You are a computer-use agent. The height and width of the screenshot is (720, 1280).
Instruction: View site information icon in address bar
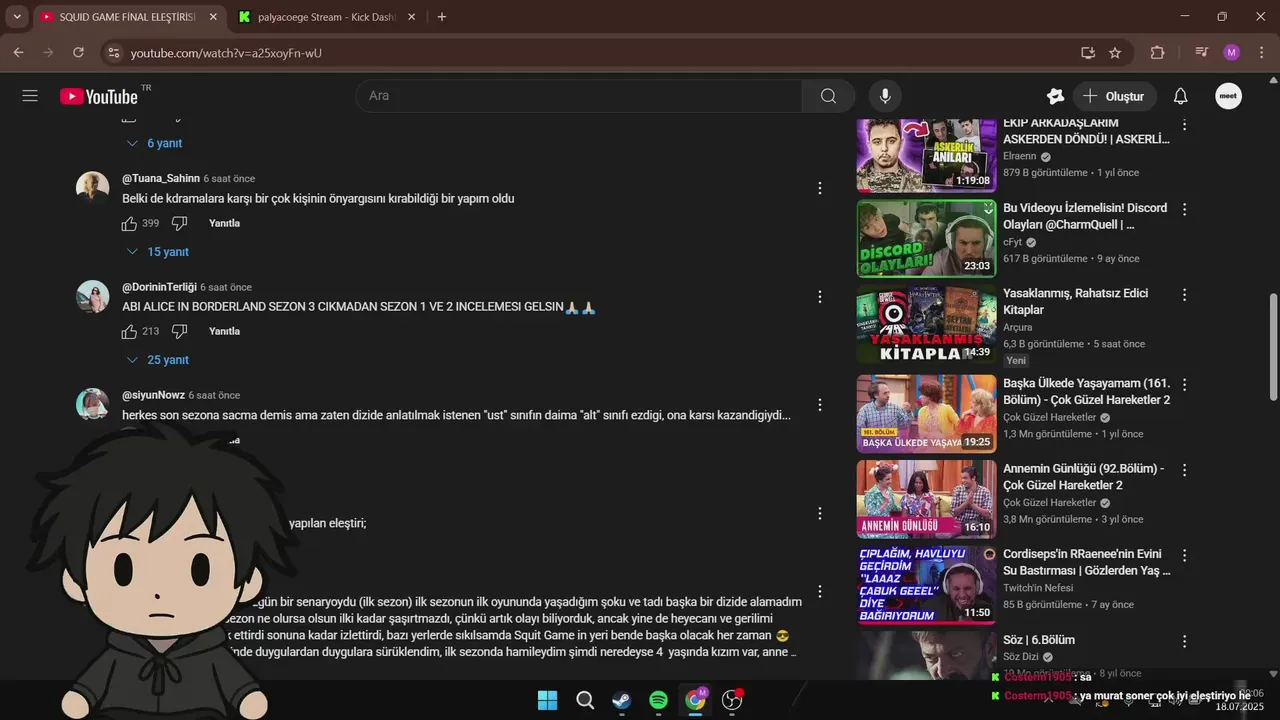click(x=113, y=52)
